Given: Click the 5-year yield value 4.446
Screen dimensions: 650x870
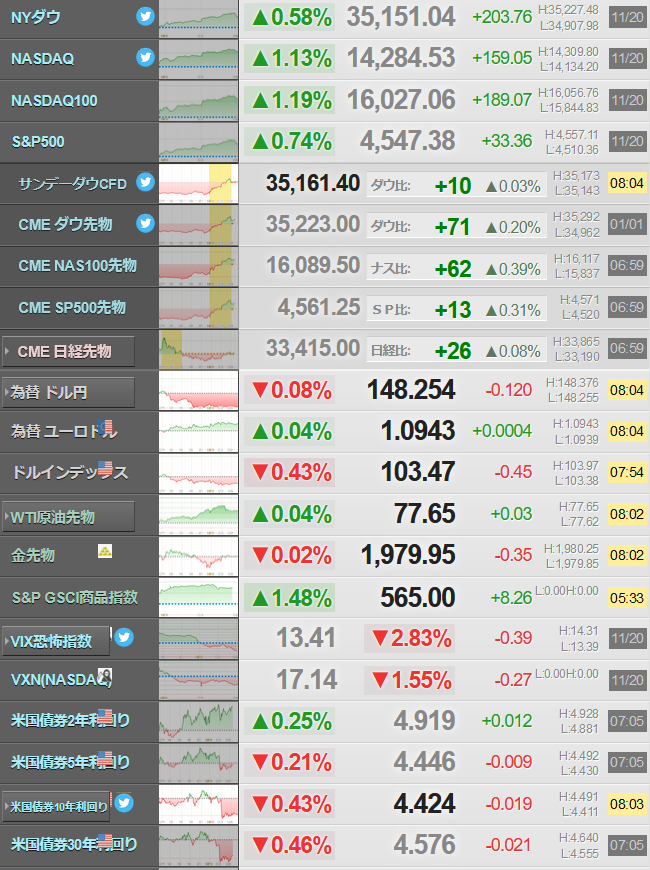Looking at the screenshot, I should point(425,762).
